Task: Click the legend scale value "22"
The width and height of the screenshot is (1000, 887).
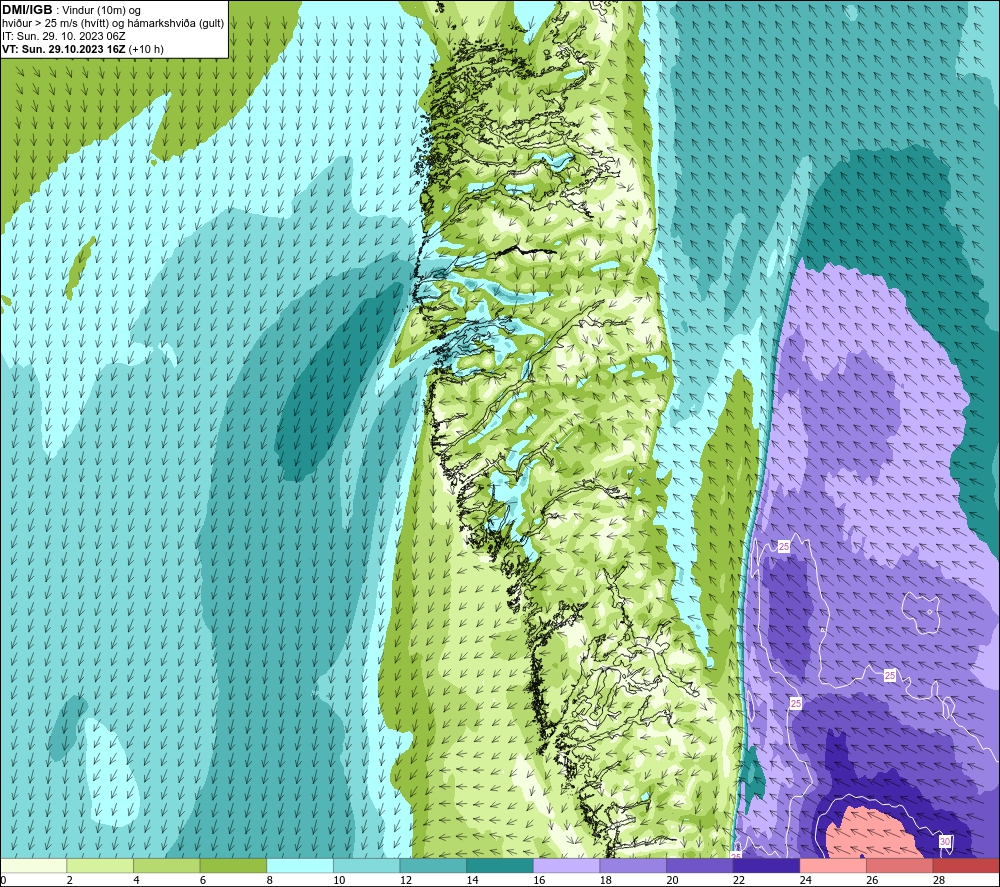Action: coord(739,880)
